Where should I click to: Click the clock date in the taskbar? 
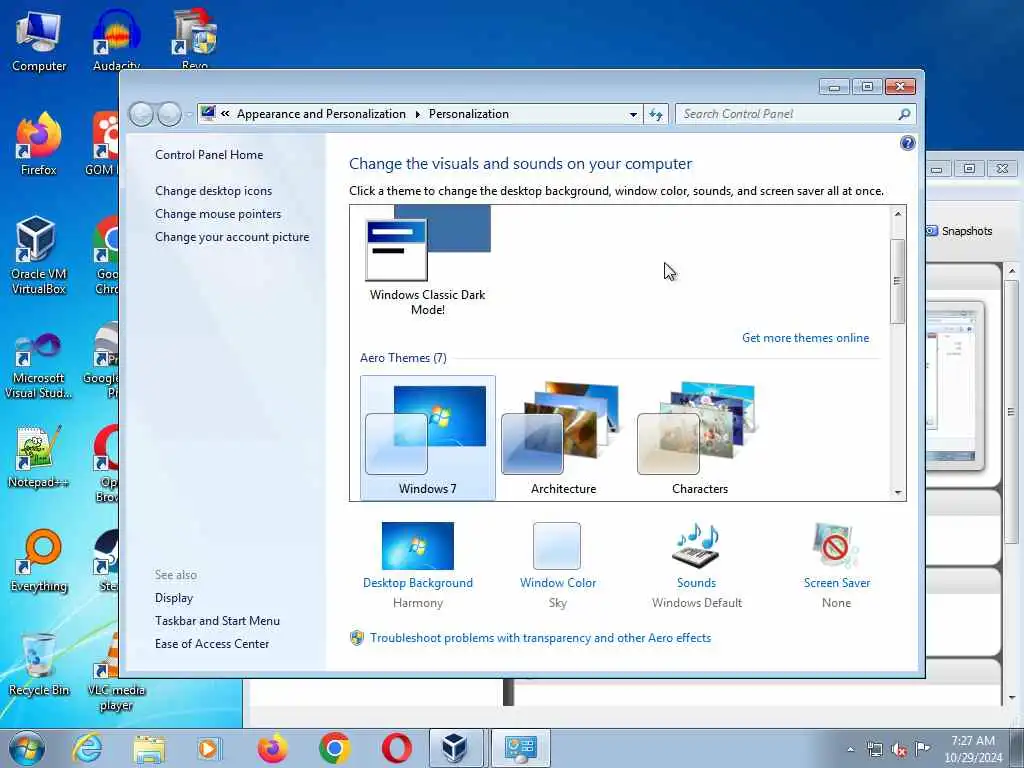973,758
